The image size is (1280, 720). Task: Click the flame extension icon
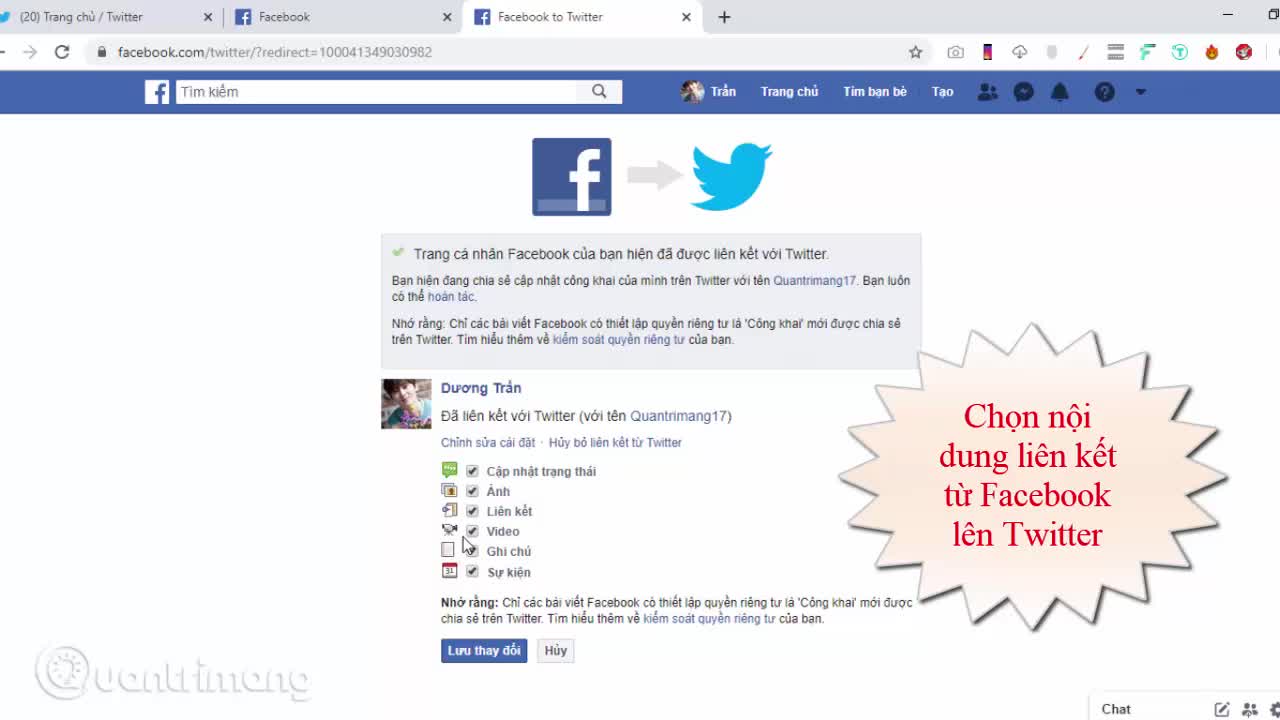pyautogui.click(x=1212, y=52)
